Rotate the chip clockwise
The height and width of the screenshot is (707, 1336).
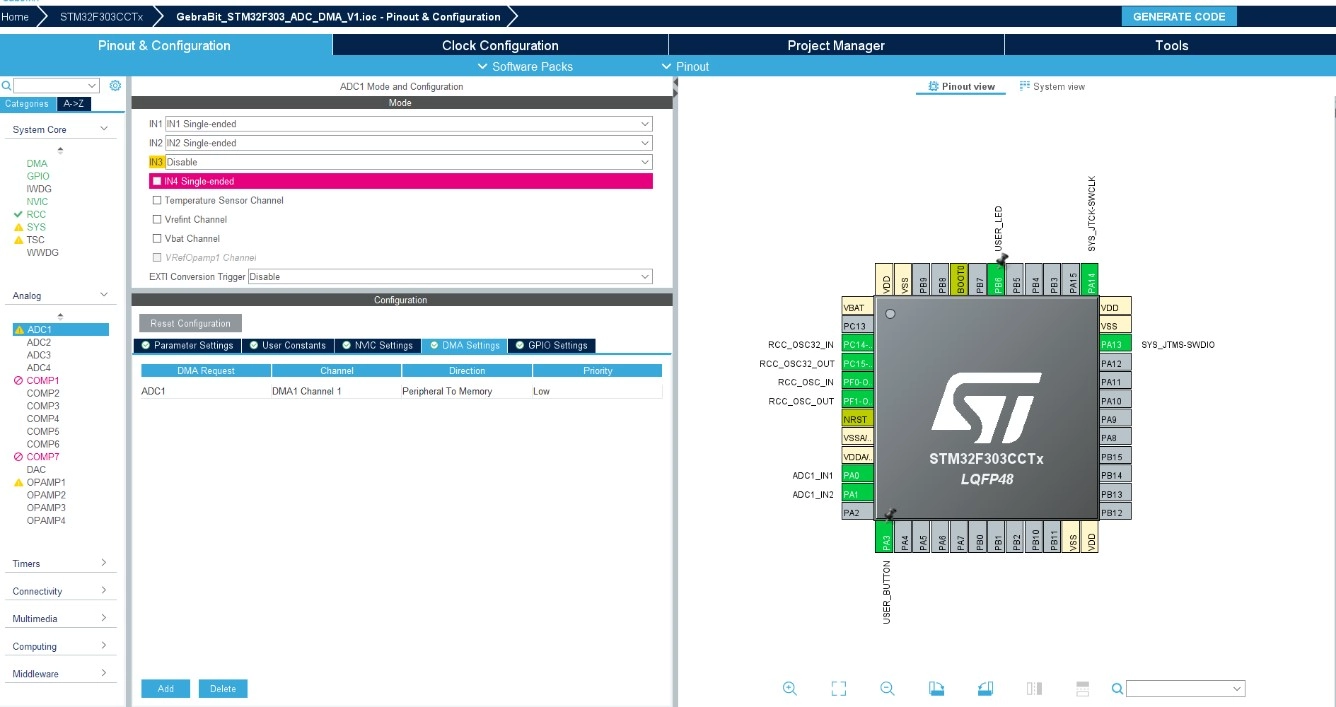(936, 688)
